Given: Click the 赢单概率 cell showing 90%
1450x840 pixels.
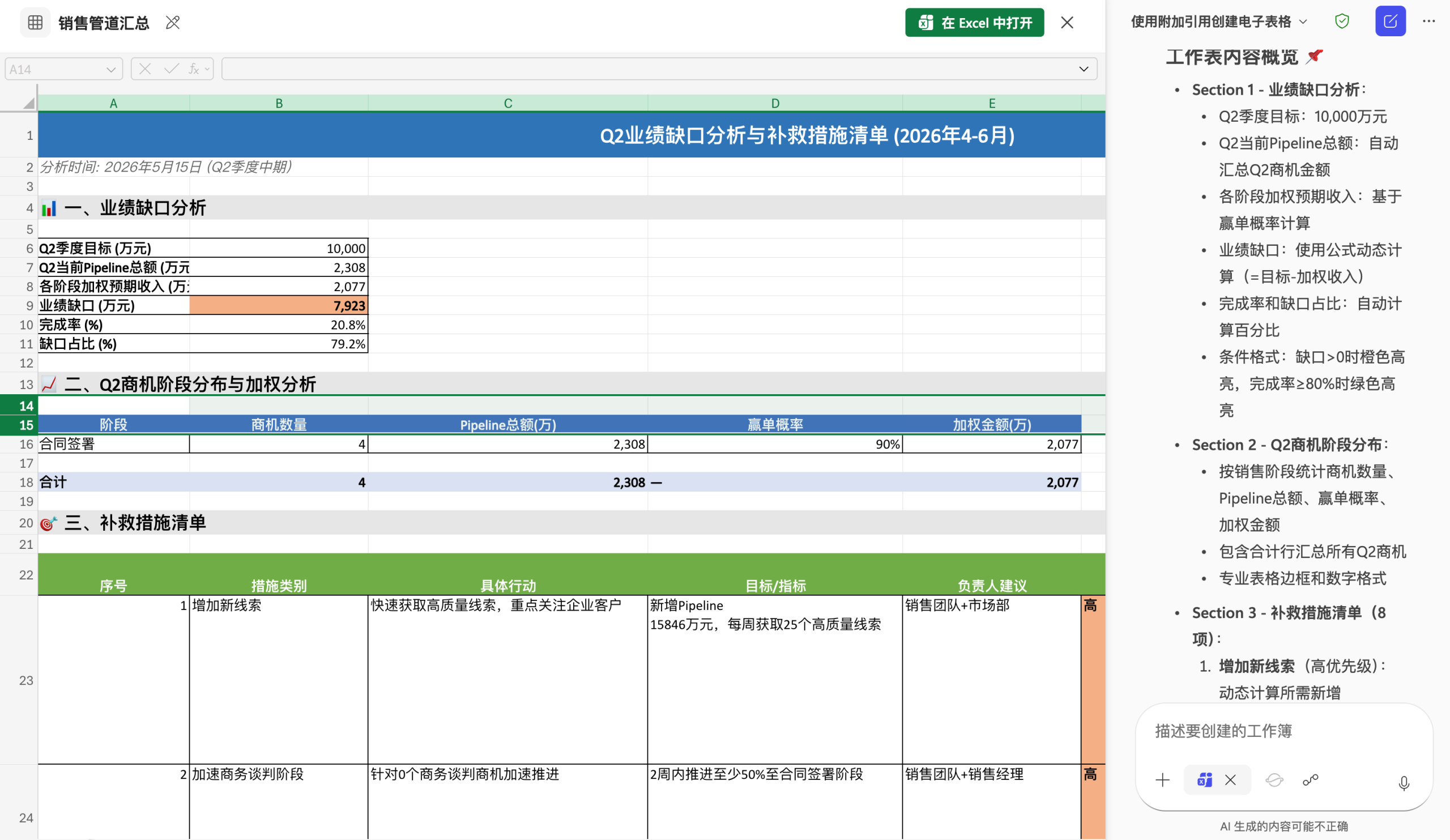Looking at the screenshot, I should click(x=774, y=444).
